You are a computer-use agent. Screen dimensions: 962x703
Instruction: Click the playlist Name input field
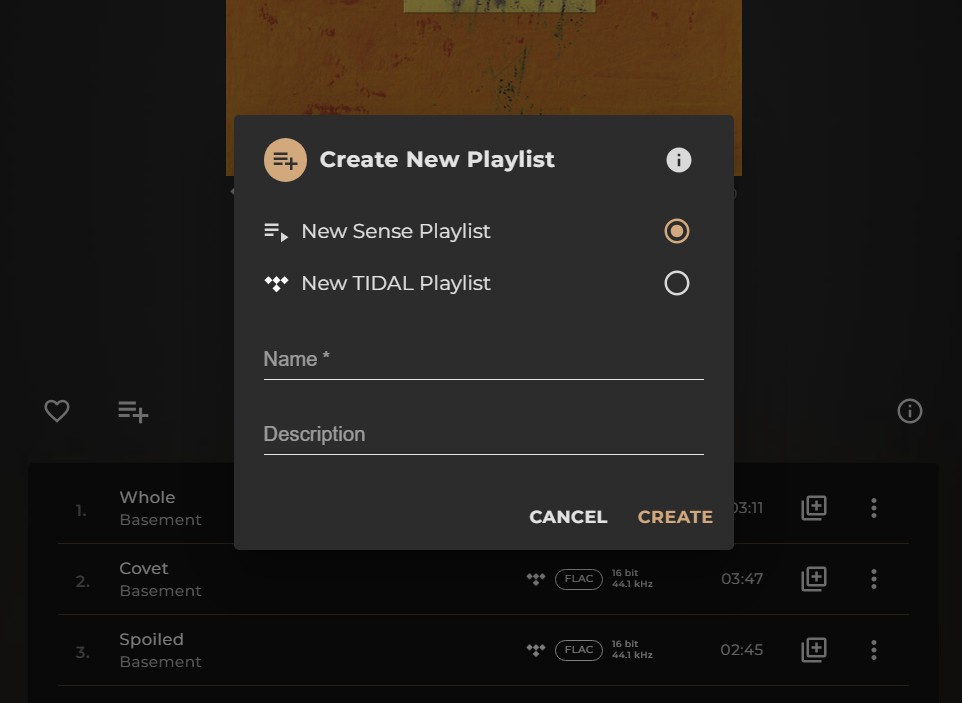point(483,360)
